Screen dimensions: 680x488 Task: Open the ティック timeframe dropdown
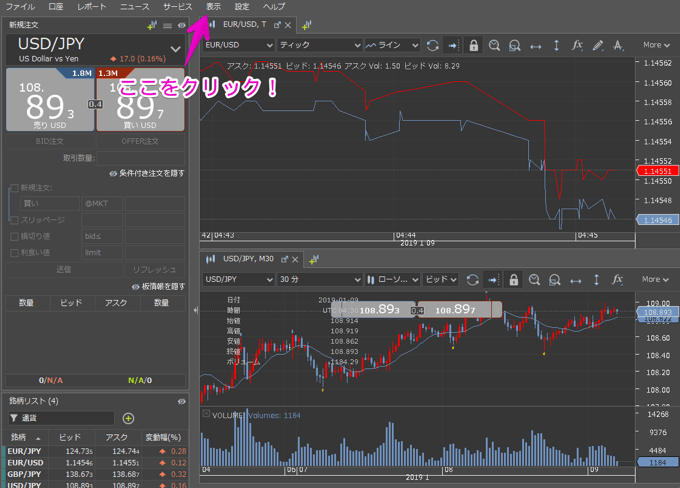click(x=319, y=45)
